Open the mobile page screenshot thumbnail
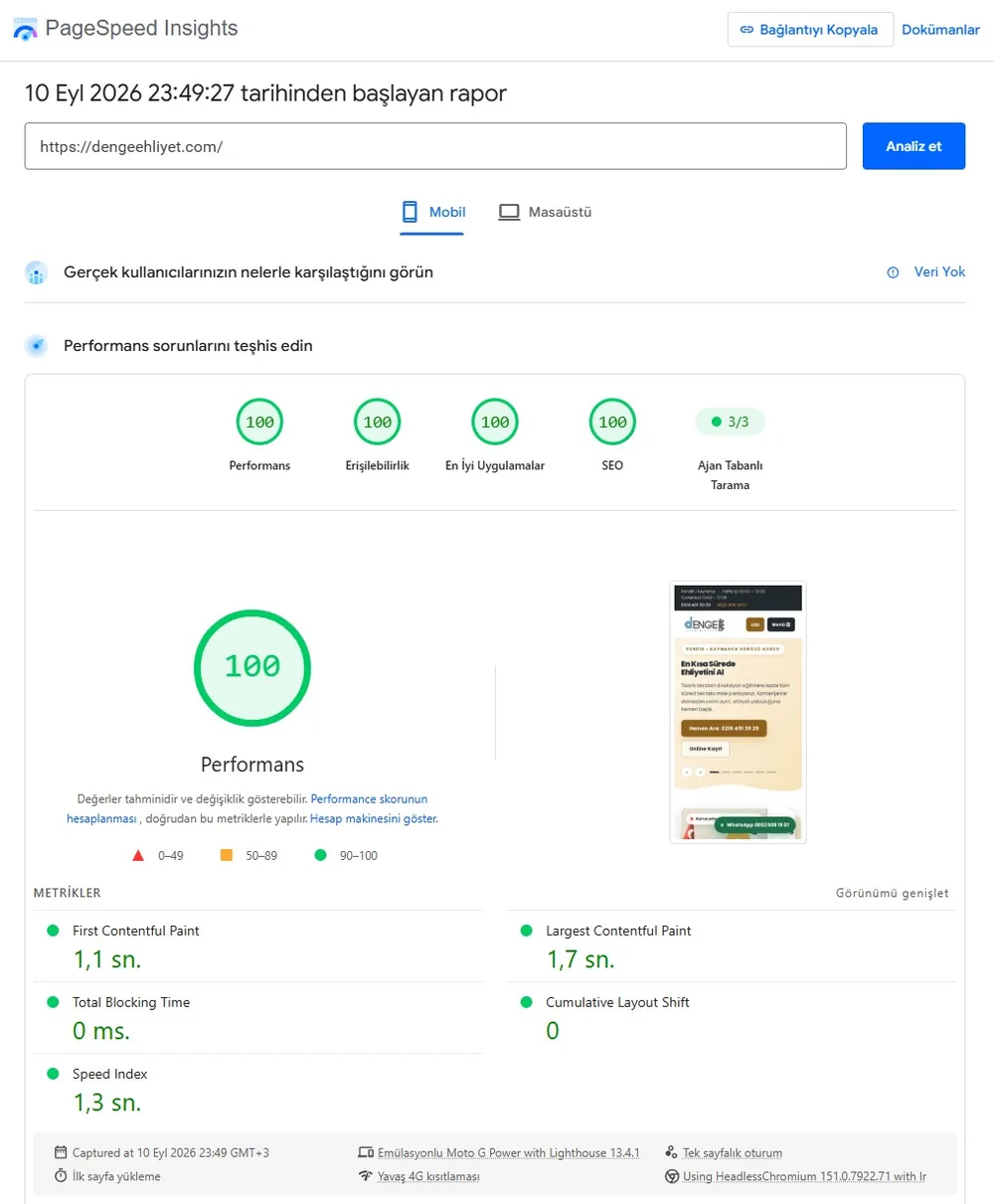Screen dimensions: 994x1204 click(x=738, y=712)
